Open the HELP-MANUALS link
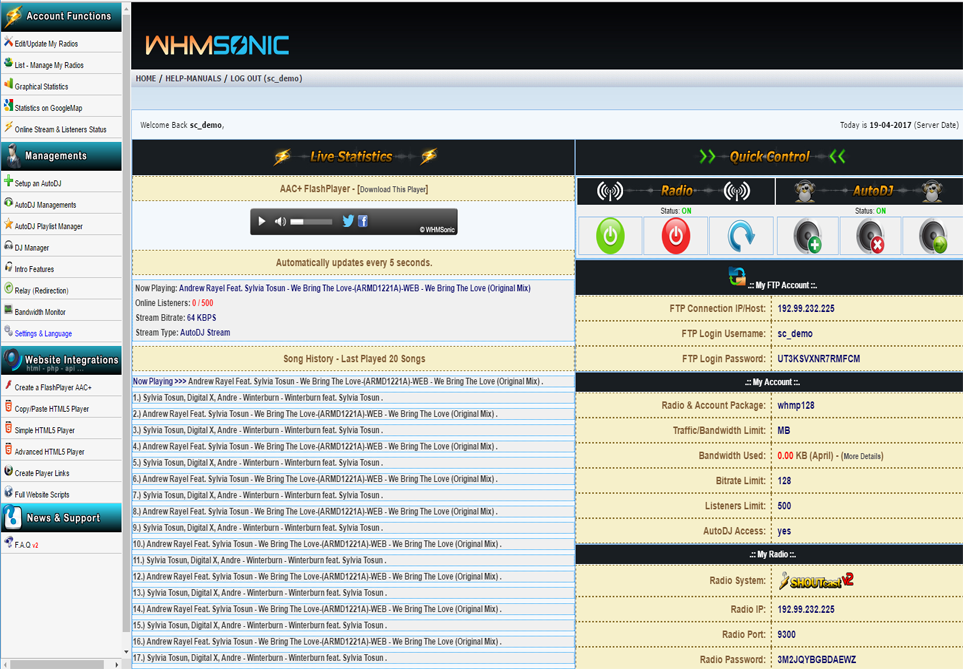The height and width of the screenshot is (669, 963). point(193,79)
